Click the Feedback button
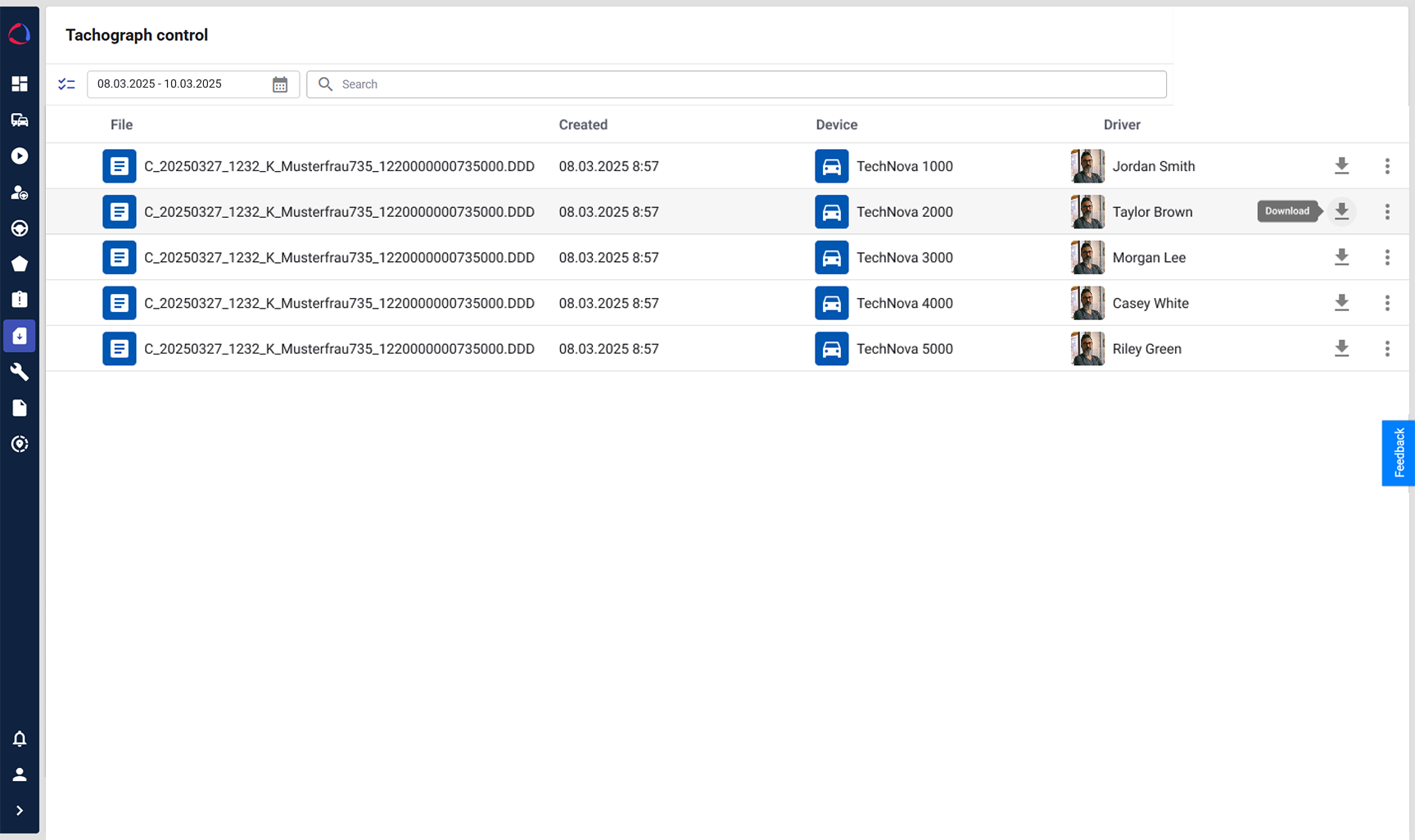Screen dimensions: 1415x840 click(1399, 453)
